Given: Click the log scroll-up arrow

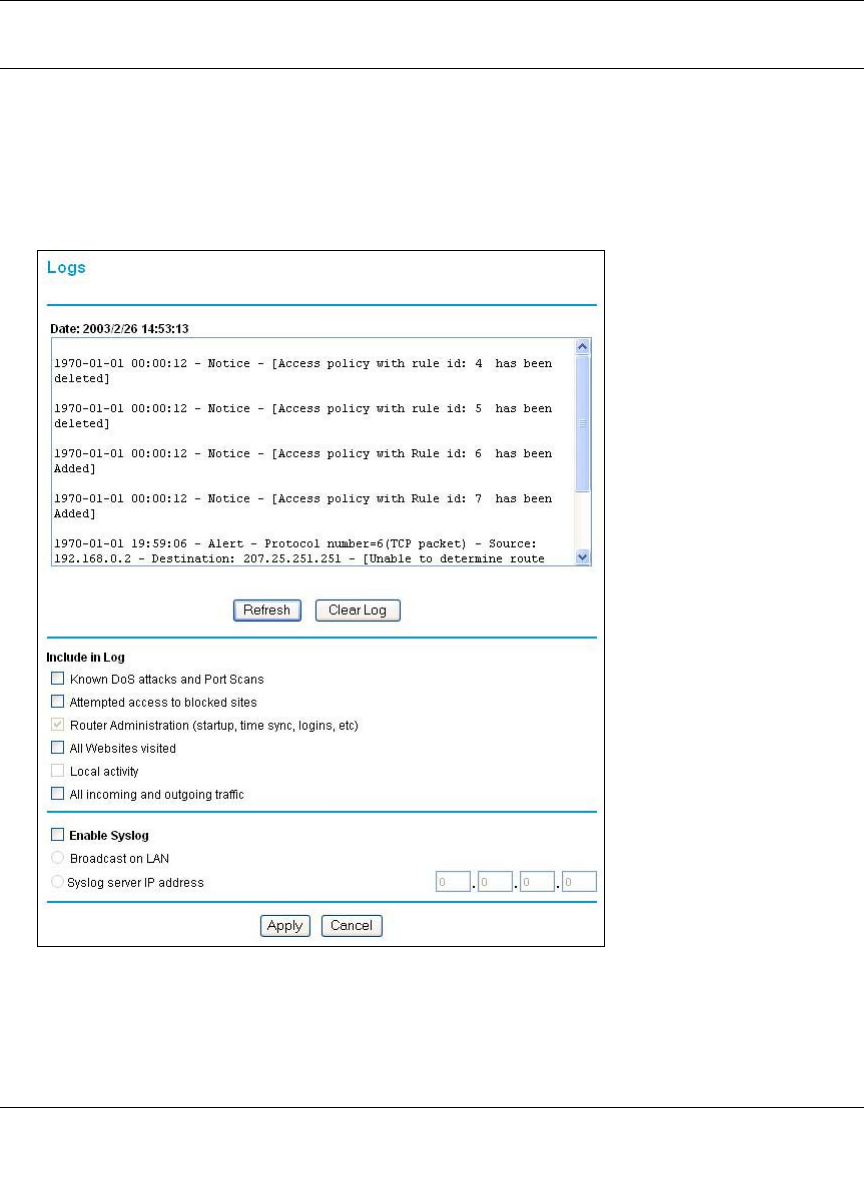Looking at the screenshot, I should pyautogui.click(x=582, y=347).
